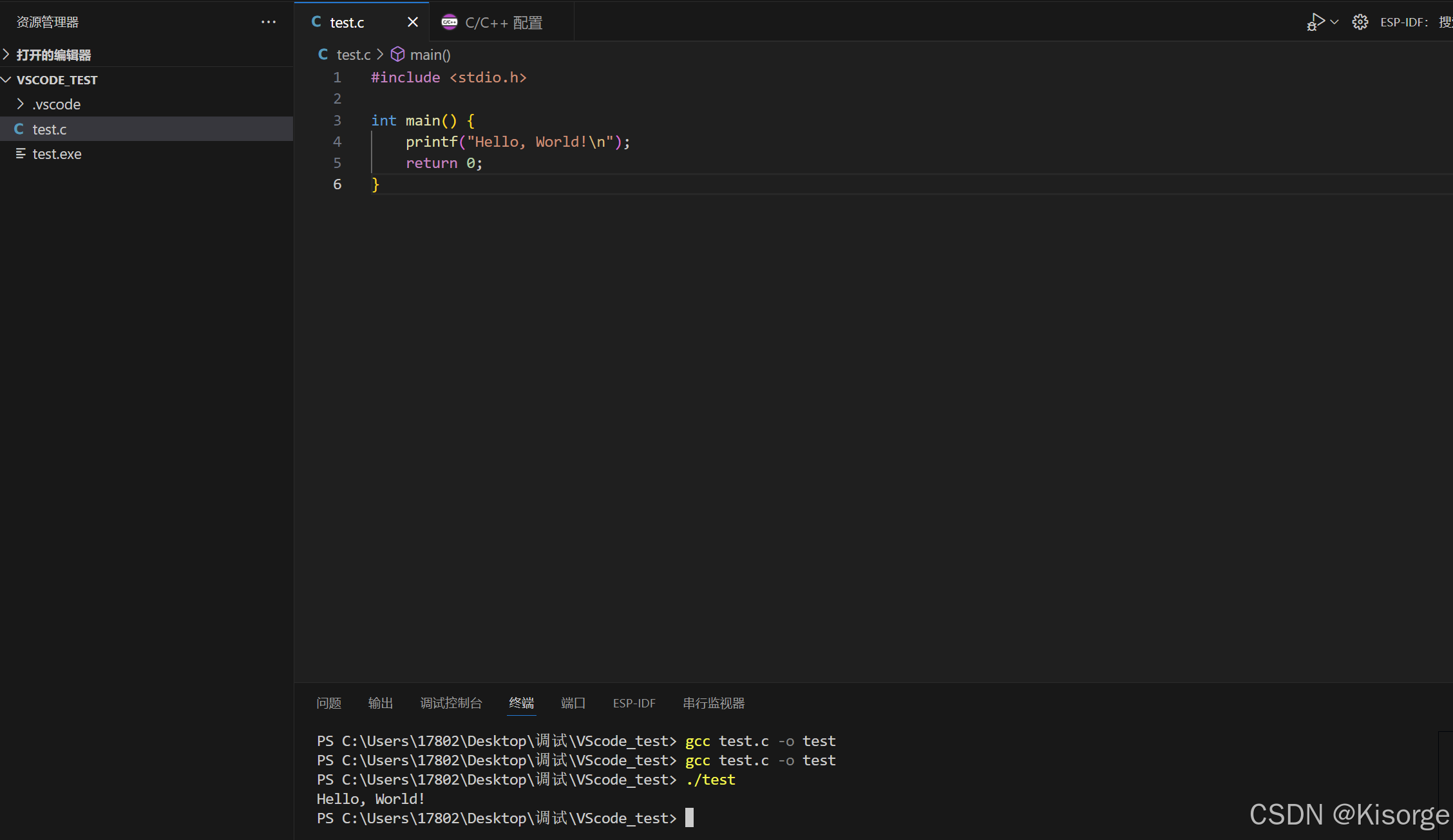Open the 端口 panel tab

(573, 703)
